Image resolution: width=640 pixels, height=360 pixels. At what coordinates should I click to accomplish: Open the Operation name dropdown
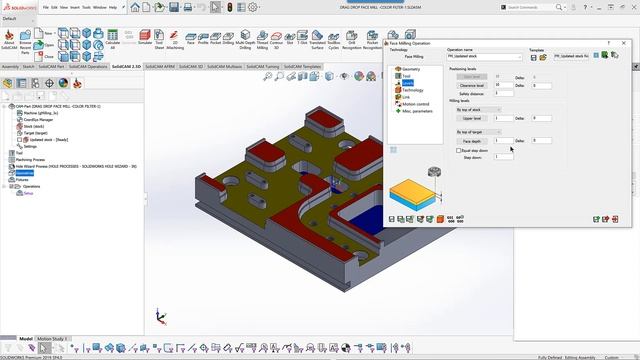(484, 57)
